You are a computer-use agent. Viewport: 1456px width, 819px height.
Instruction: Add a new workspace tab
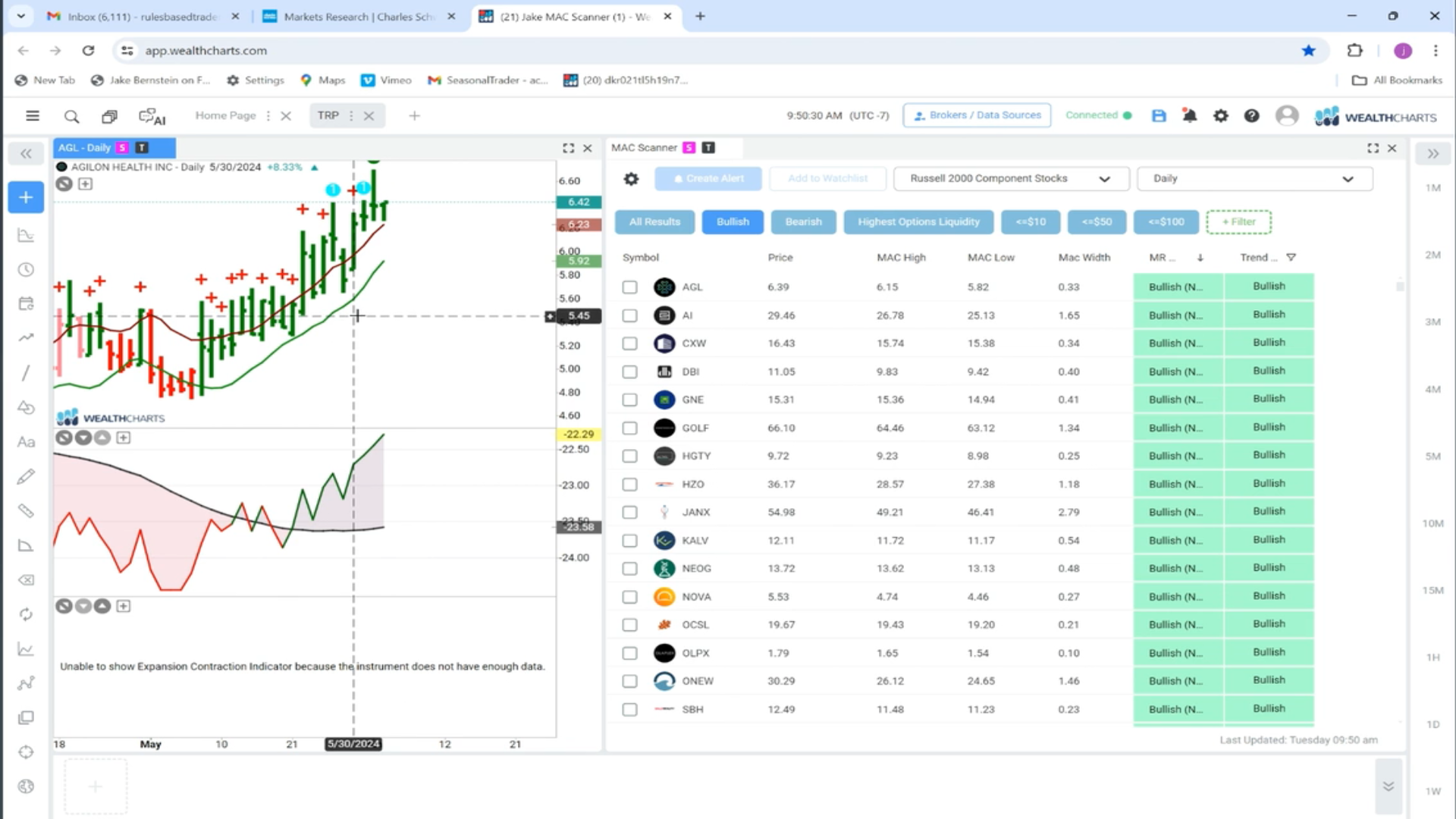coord(414,116)
